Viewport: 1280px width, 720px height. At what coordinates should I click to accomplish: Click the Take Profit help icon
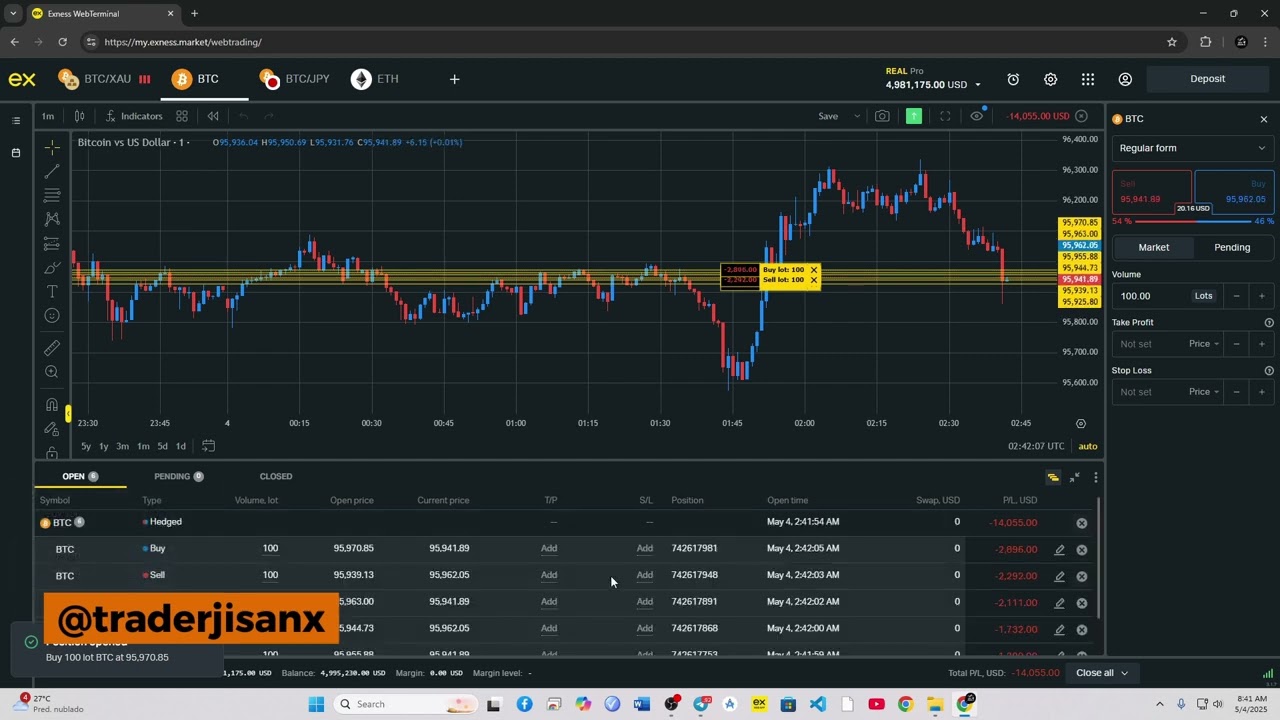click(x=1269, y=323)
